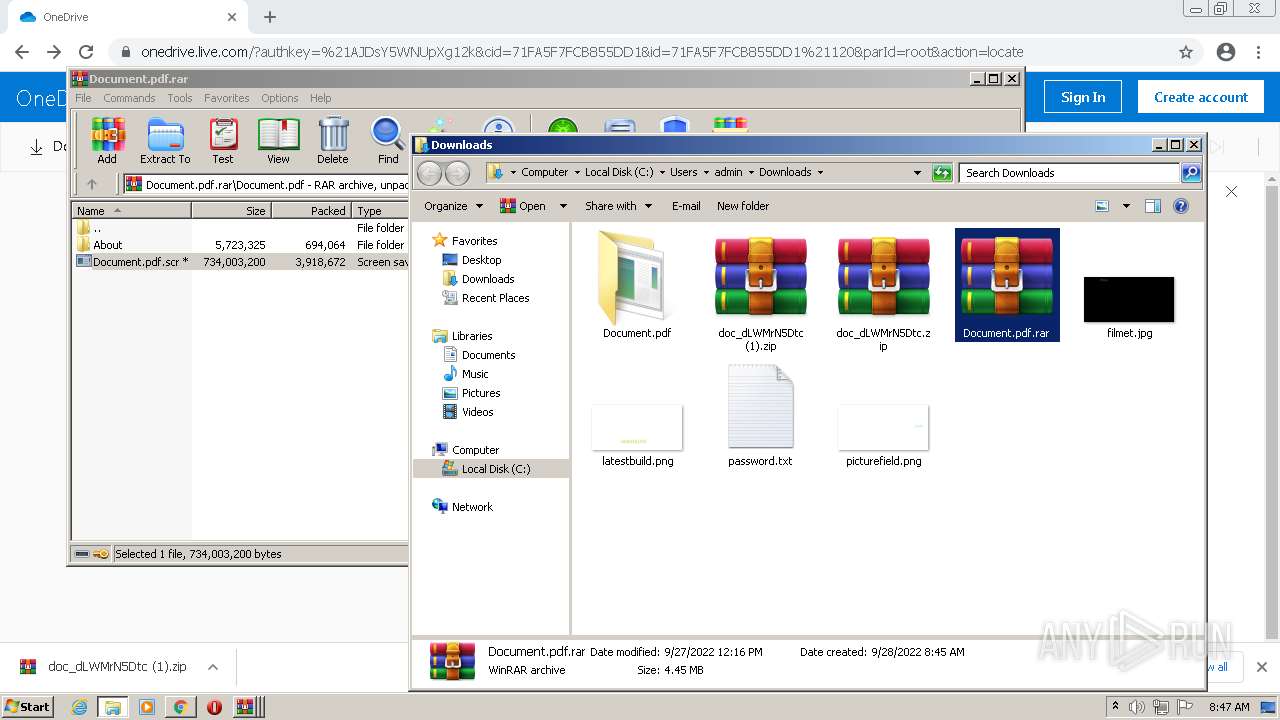Click the Create account button
The image size is (1280, 720).
(x=1201, y=97)
